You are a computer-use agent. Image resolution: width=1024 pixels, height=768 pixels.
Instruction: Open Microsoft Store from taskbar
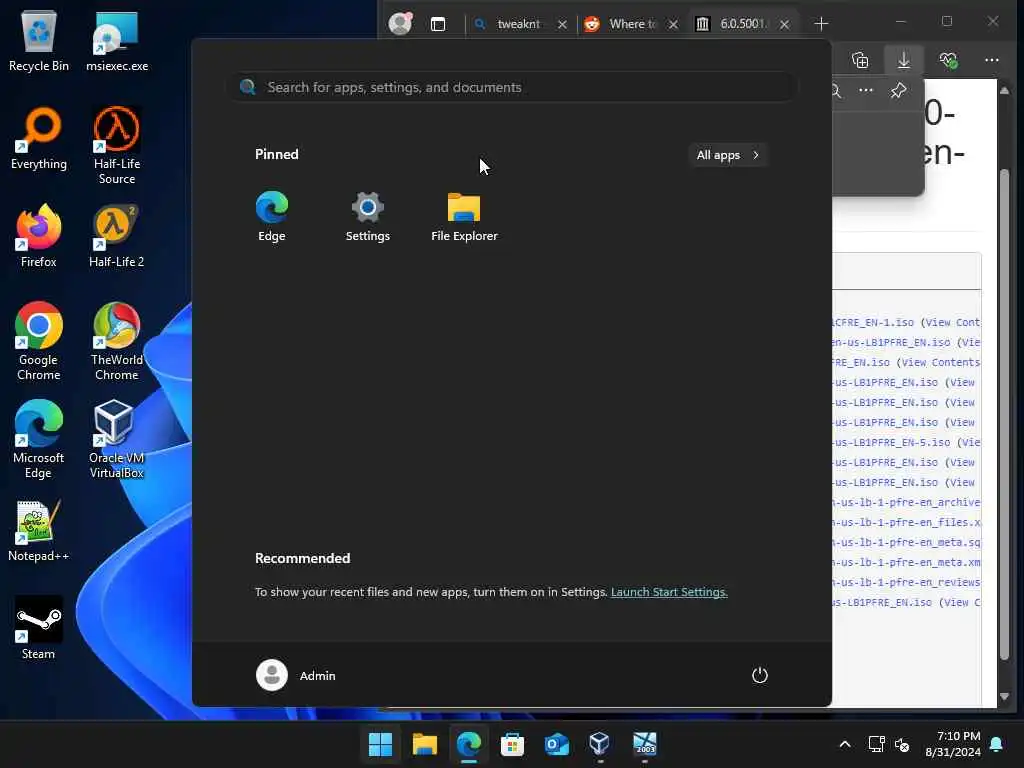coord(513,744)
